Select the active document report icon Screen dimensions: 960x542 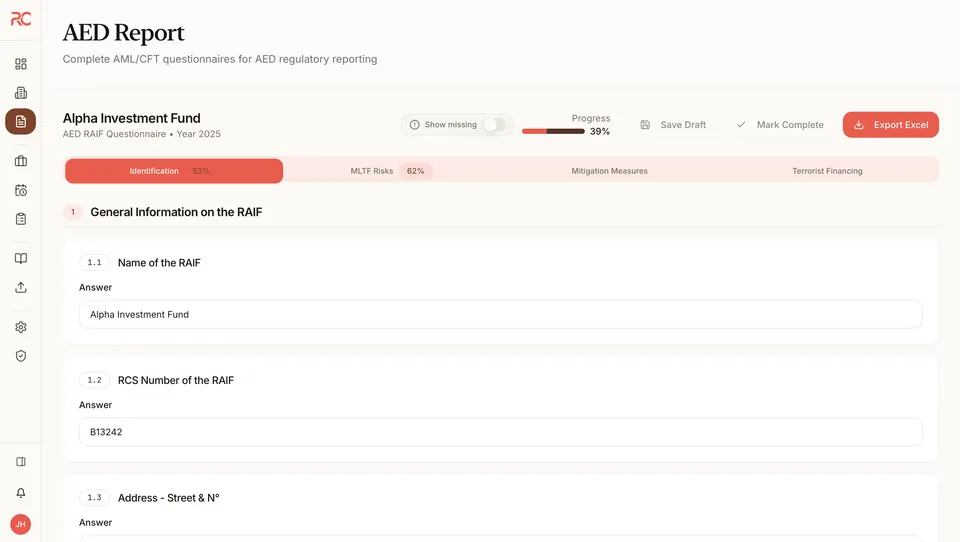coord(21,121)
